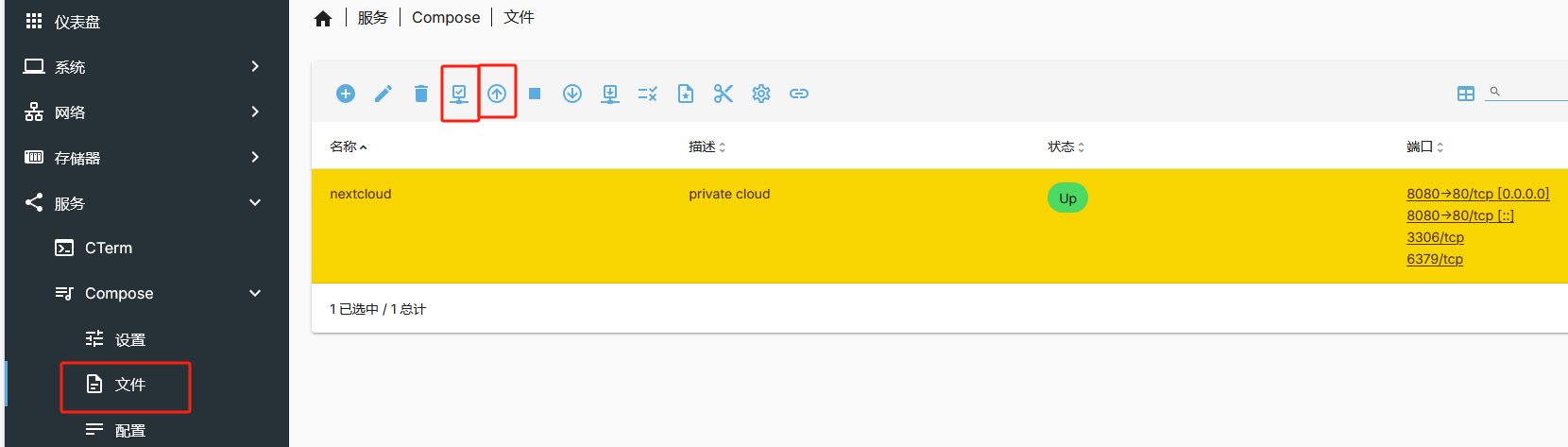Viewport: 1568px width, 447px height.
Task: Click the check compose file icon
Action: click(x=459, y=94)
